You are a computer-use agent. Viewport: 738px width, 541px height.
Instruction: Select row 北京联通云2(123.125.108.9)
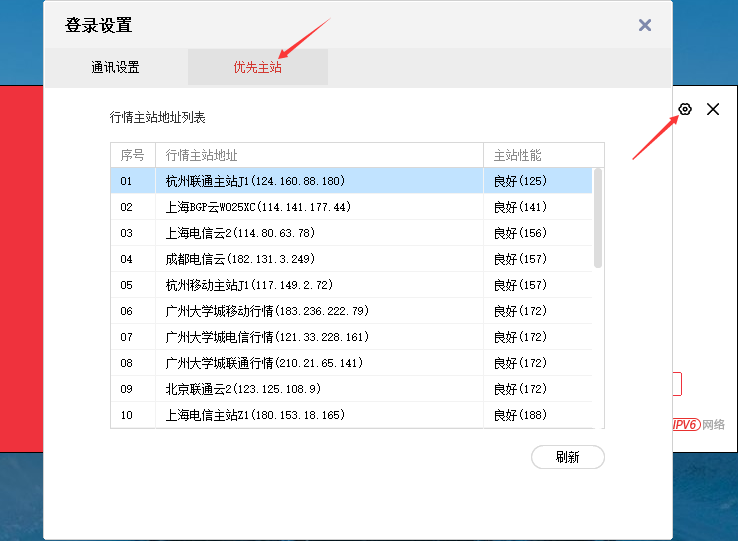[351, 388]
